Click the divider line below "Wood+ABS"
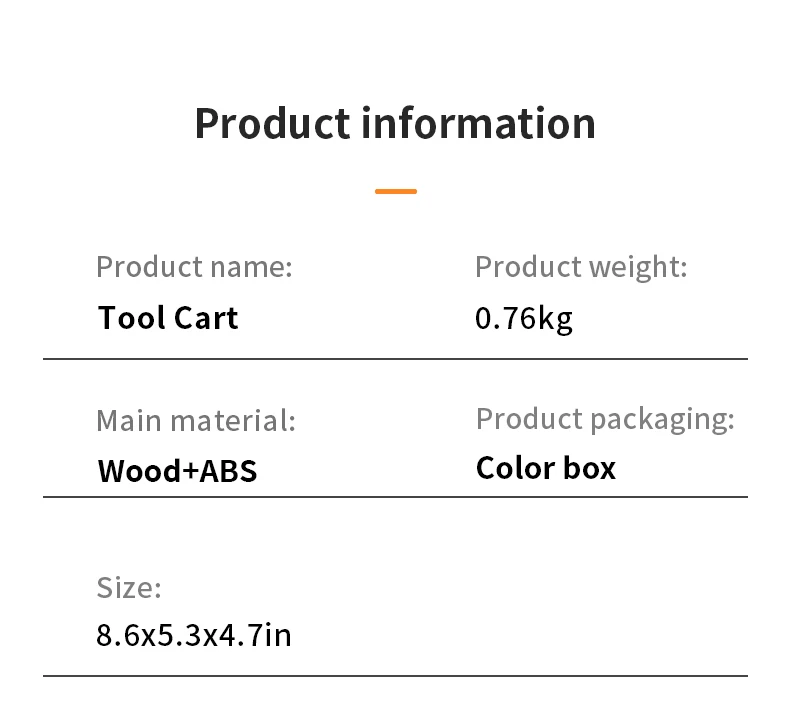 [x=395, y=496]
